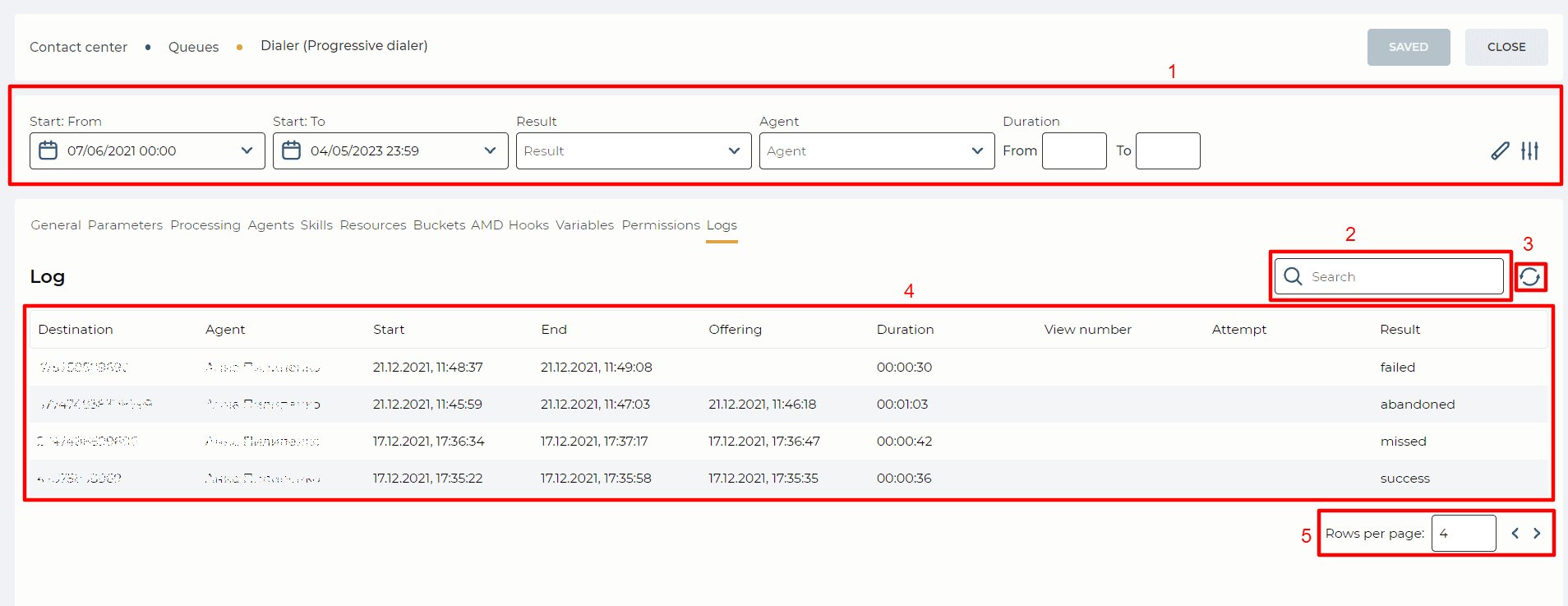Image resolution: width=1568 pixels, height=606 pixels.
Task: Click duration 00:00:42 cell
Action: 904,441
